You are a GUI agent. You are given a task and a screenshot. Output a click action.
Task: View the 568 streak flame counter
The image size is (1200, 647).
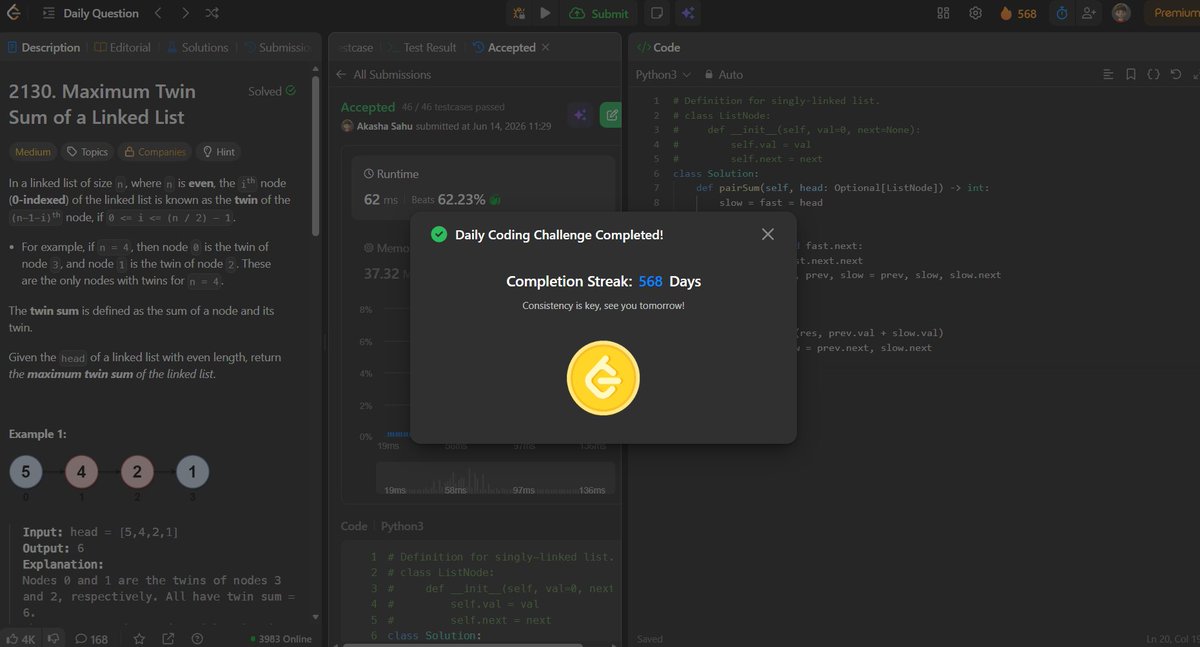(1018, 13)
